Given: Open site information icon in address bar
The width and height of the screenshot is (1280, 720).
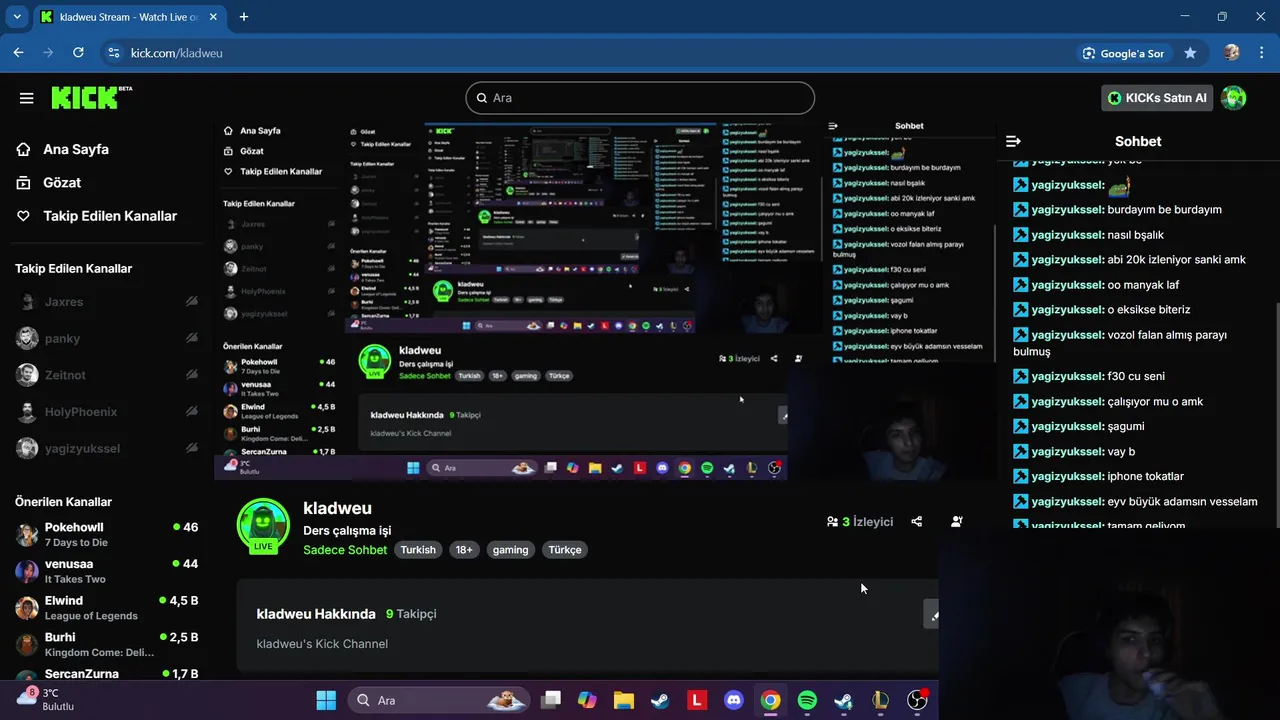Looking at the screenshot, I should (113, 53).
